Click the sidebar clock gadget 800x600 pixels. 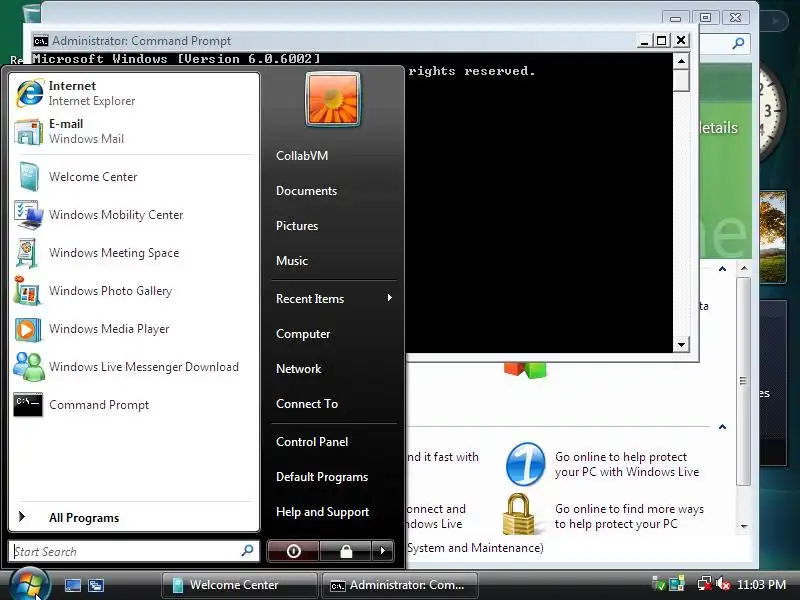tap(773, 112)
